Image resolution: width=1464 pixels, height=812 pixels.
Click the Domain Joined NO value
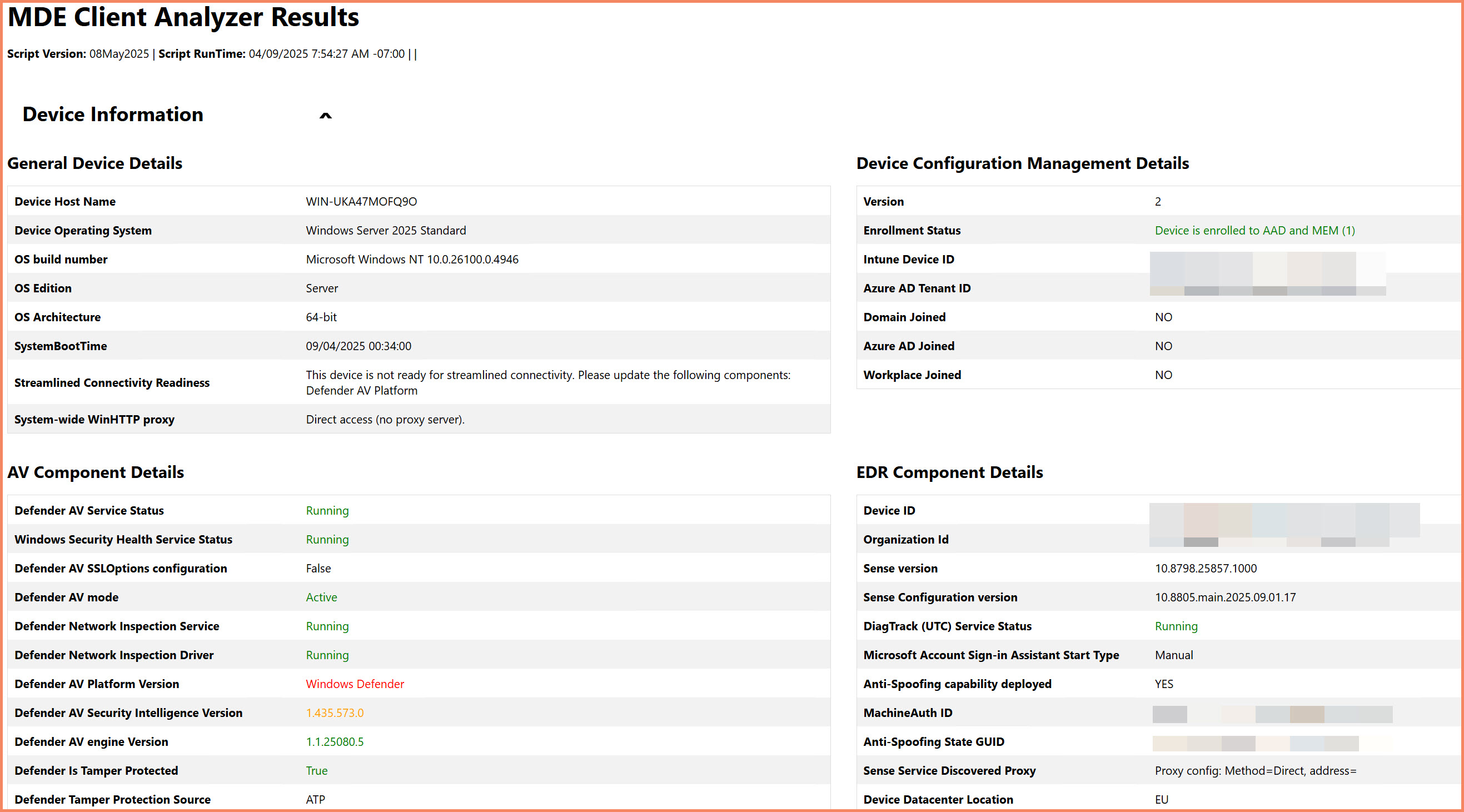pos(1163,317)
